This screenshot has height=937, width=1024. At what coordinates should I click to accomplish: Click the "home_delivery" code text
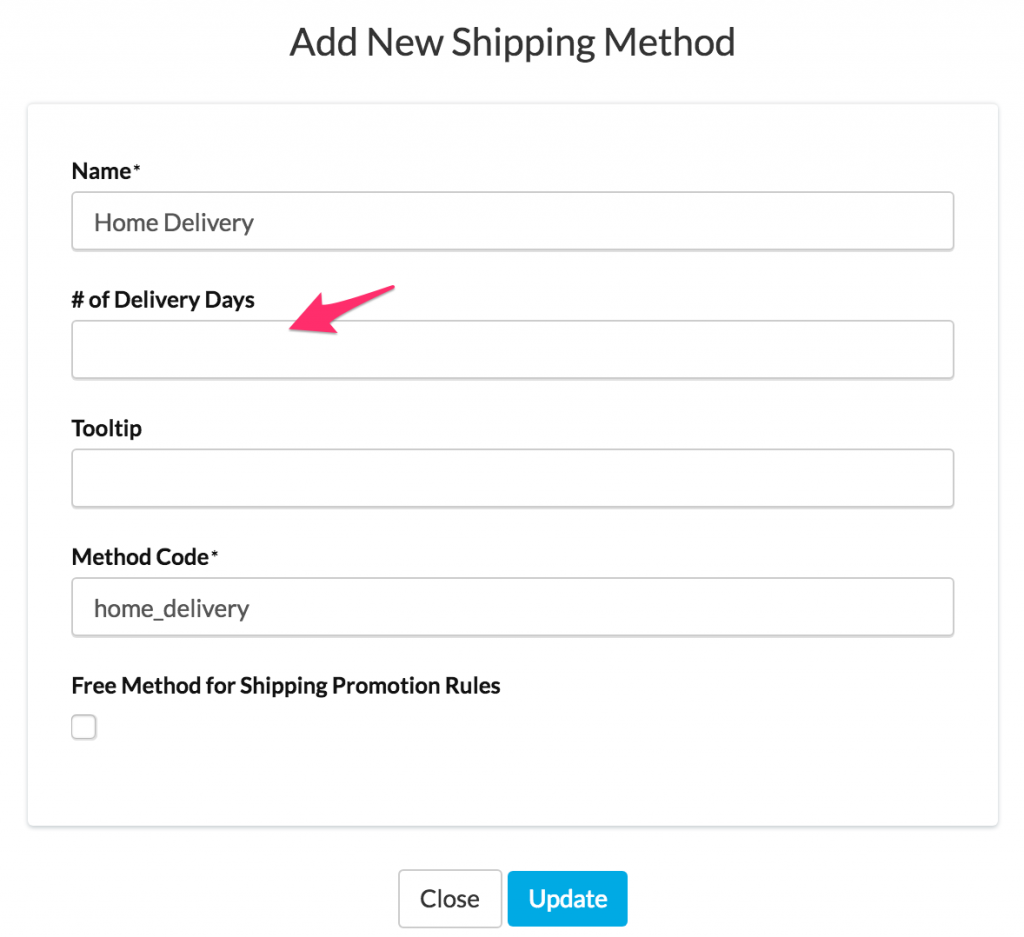pyautogui.click(x=171, y=607)
